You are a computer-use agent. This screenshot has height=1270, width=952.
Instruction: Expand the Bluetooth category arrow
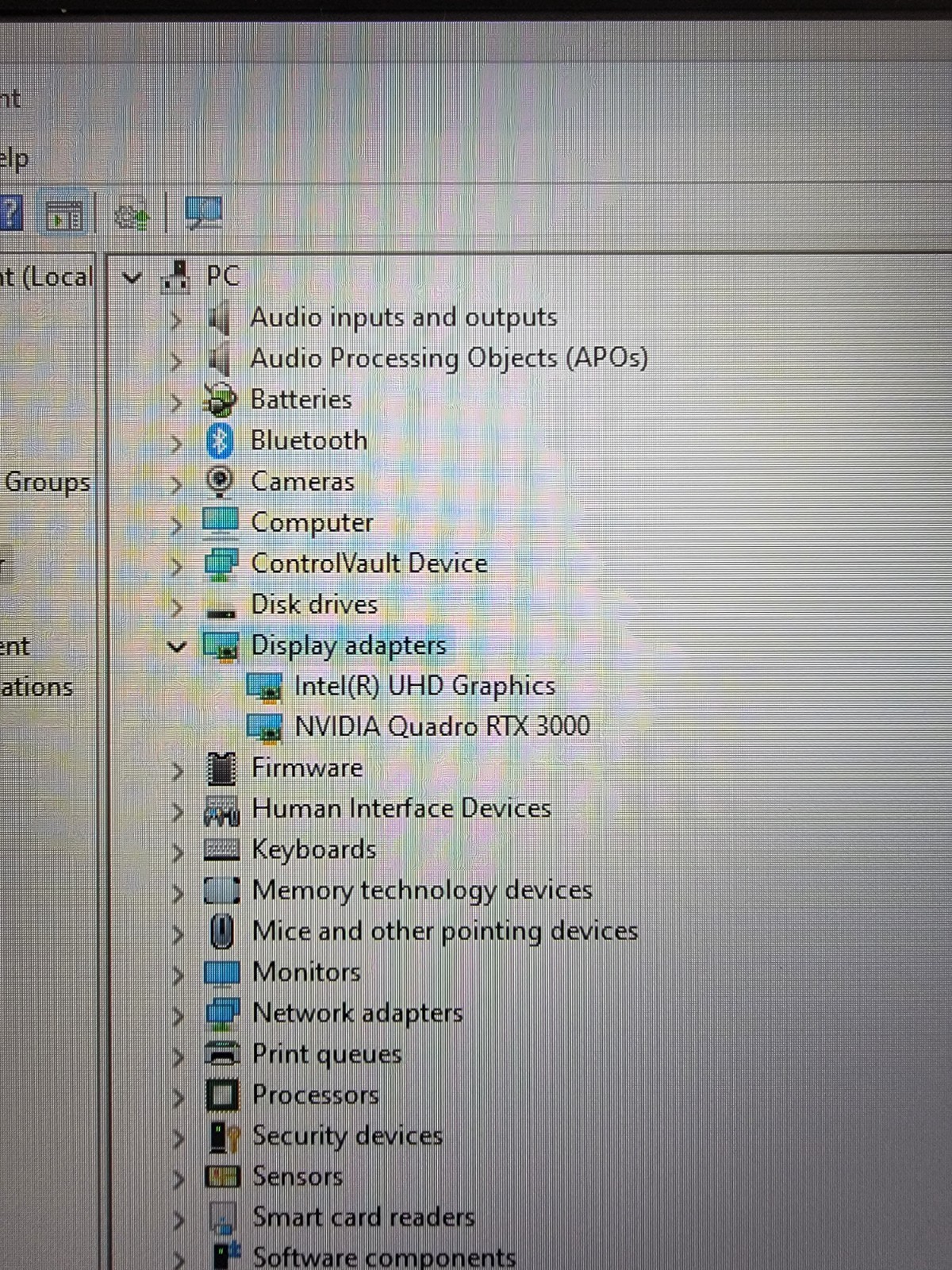tap(176, 443)
